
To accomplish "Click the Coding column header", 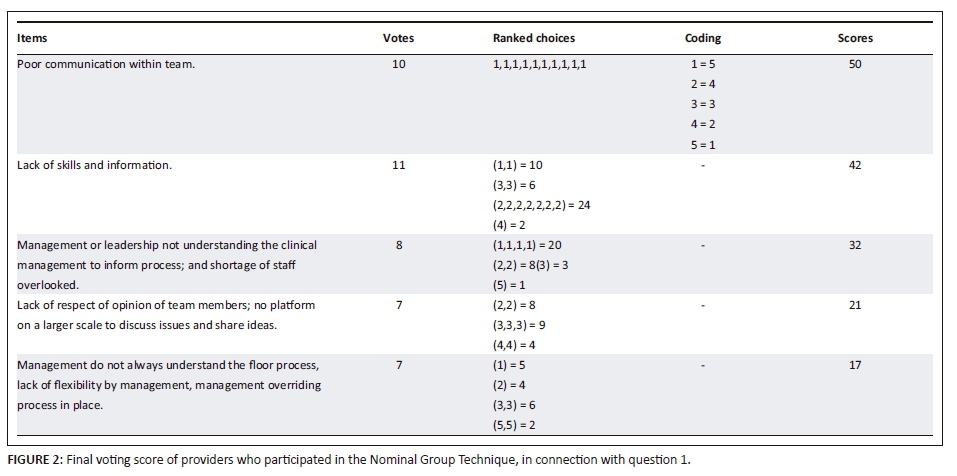I will pyautogui.click(x=703, y=38).
